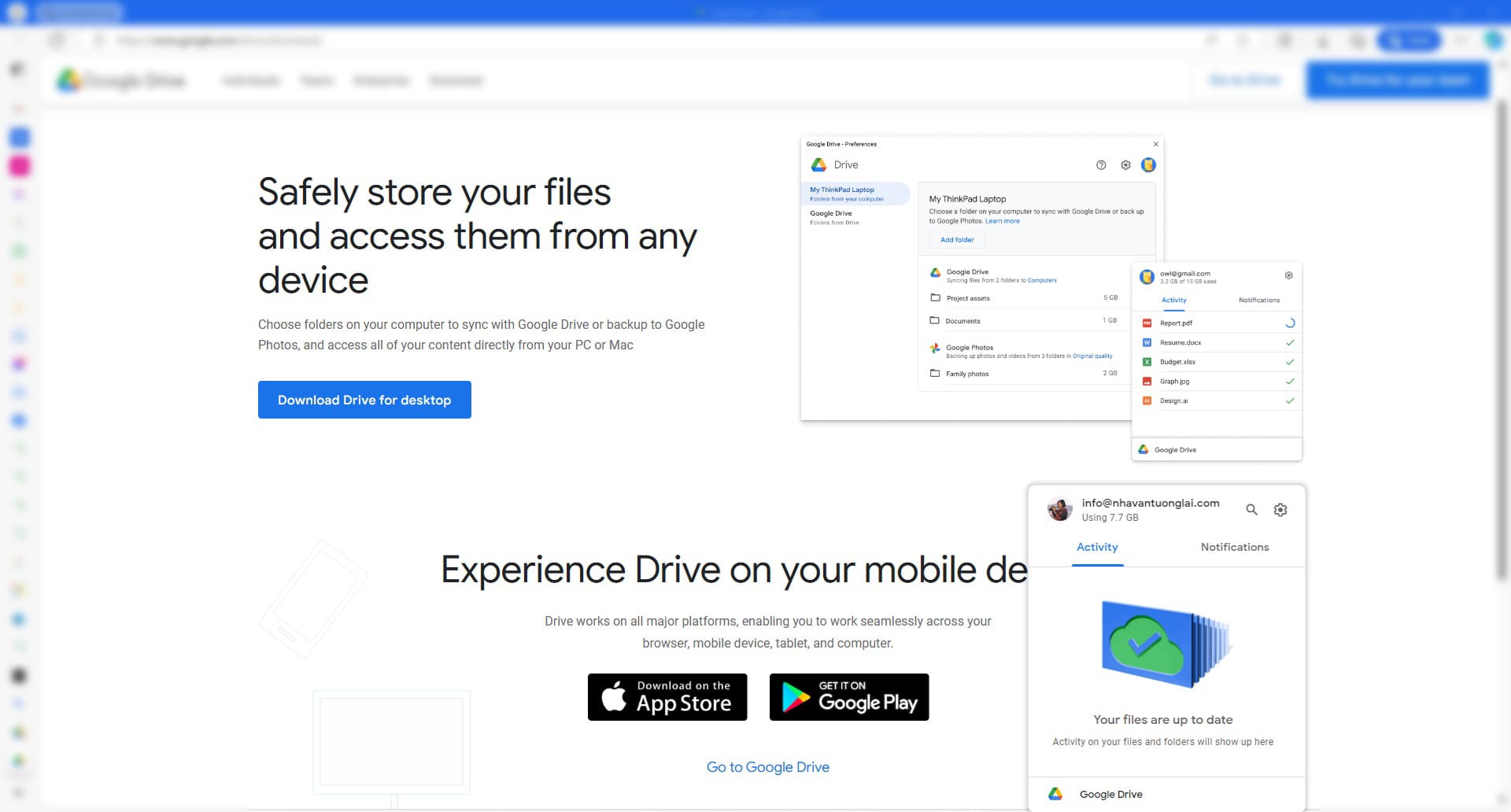This screenshot has height=812, width=1511.
Task: Click the Documents folder row
Action: (1024, 321)
